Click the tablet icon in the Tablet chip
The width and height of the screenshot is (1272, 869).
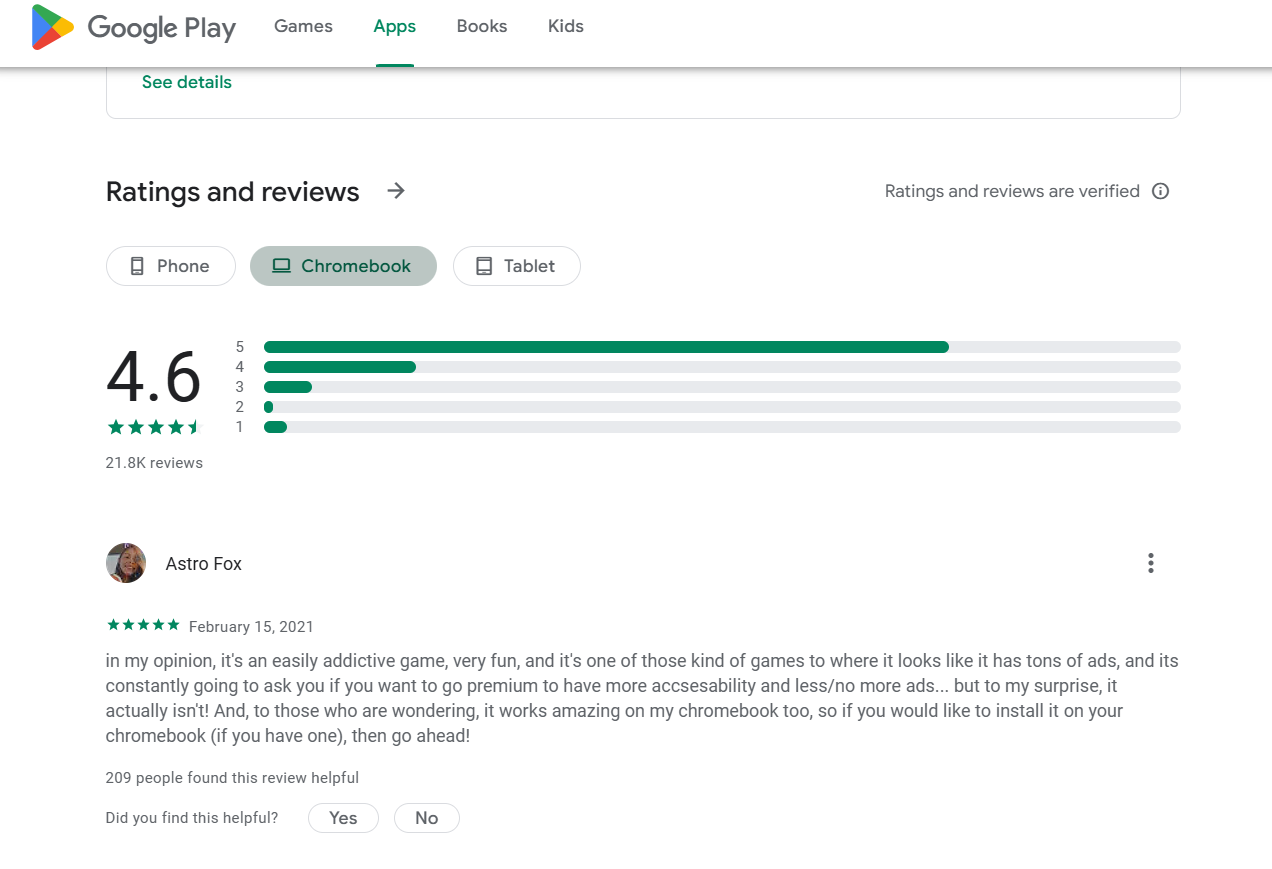tap(484, 266)
